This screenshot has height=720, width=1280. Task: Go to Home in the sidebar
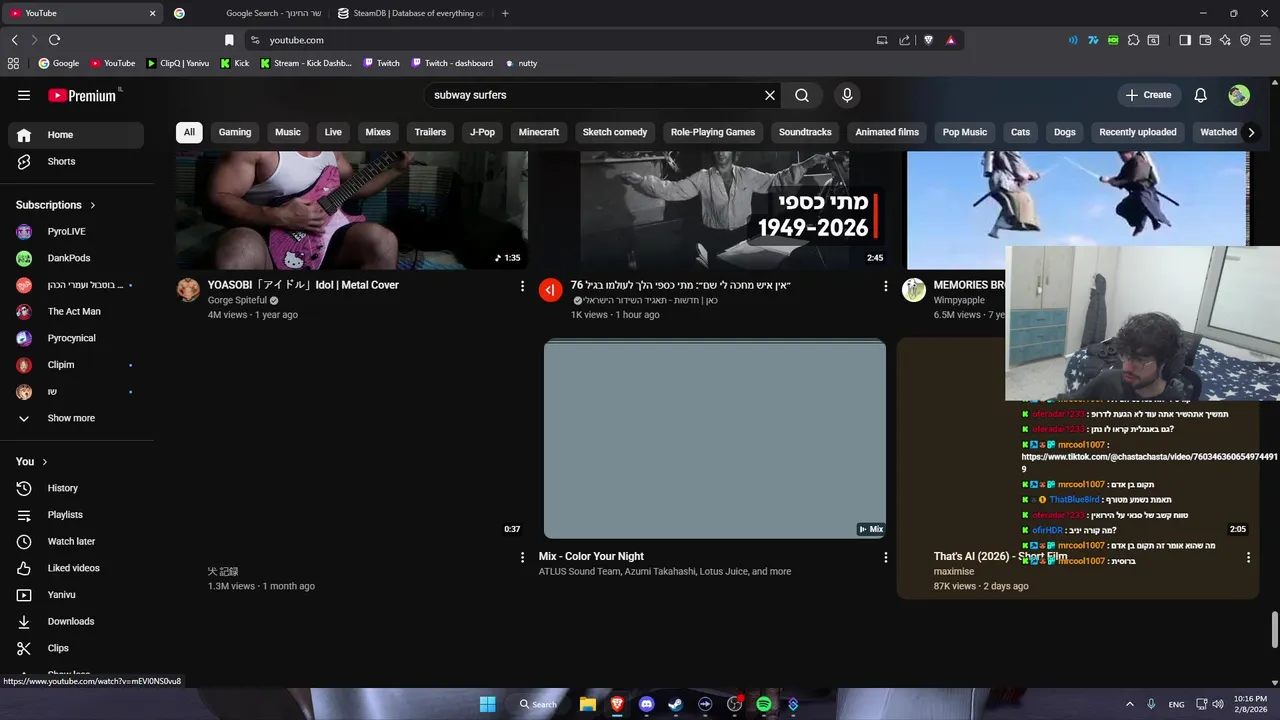(x=76, y=135)
